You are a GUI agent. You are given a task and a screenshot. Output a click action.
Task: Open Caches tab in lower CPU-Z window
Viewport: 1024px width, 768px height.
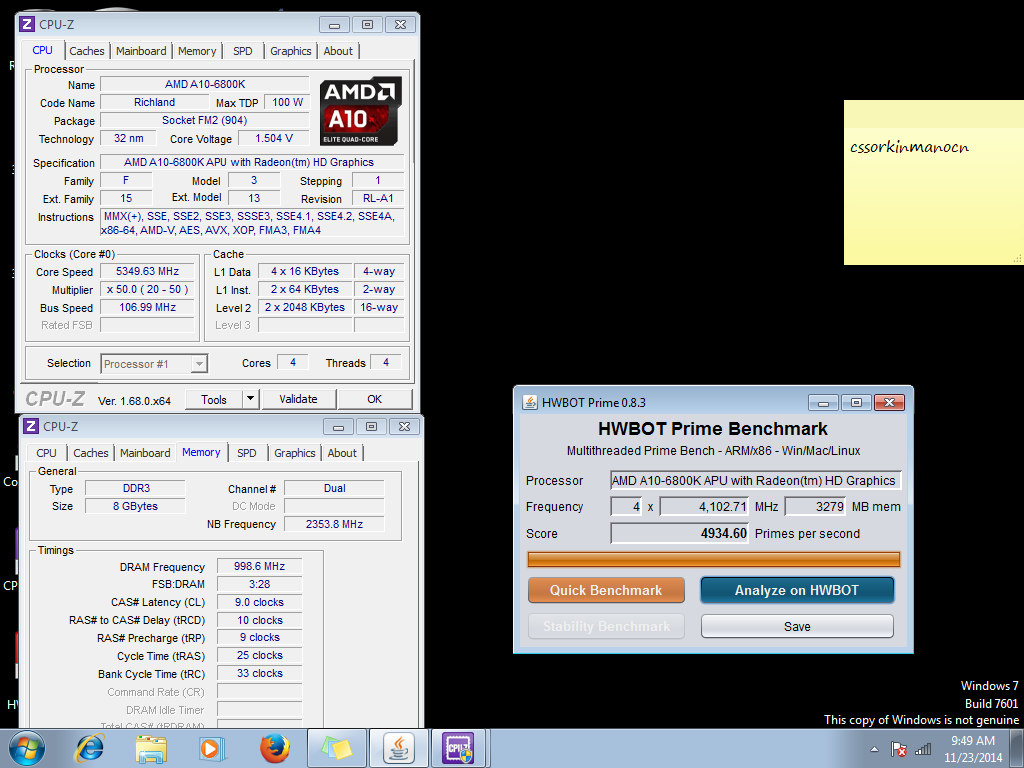click(91, 453)
